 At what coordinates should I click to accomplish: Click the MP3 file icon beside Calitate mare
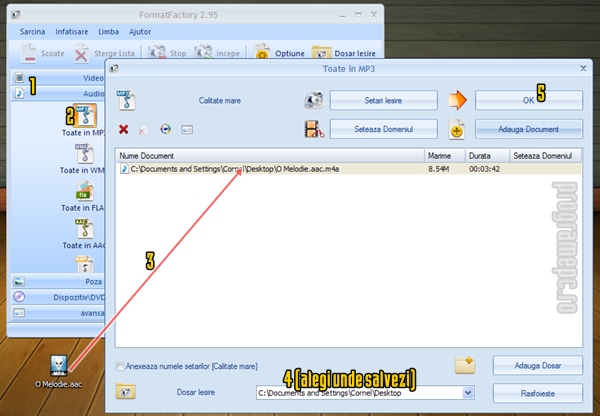coord(126,100)
